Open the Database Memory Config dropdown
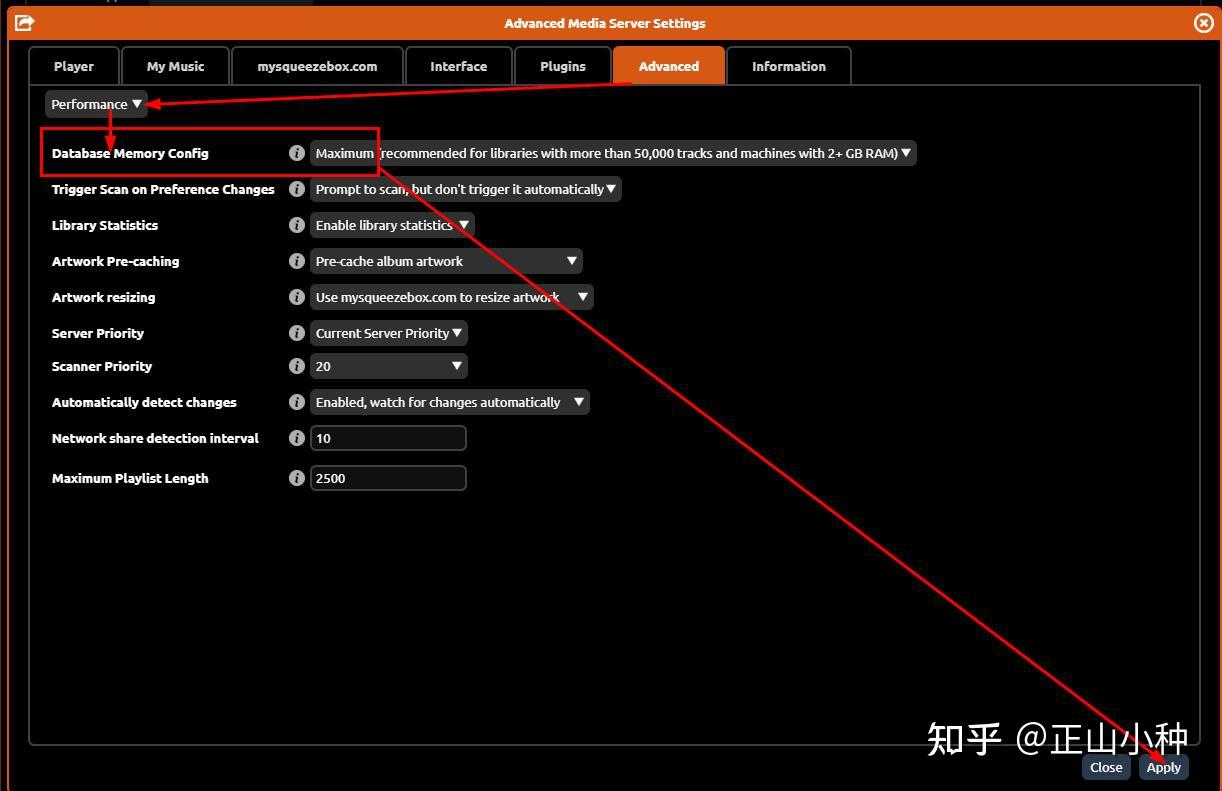Screen dimensions: 1222x791 click(x=612, y=153)
